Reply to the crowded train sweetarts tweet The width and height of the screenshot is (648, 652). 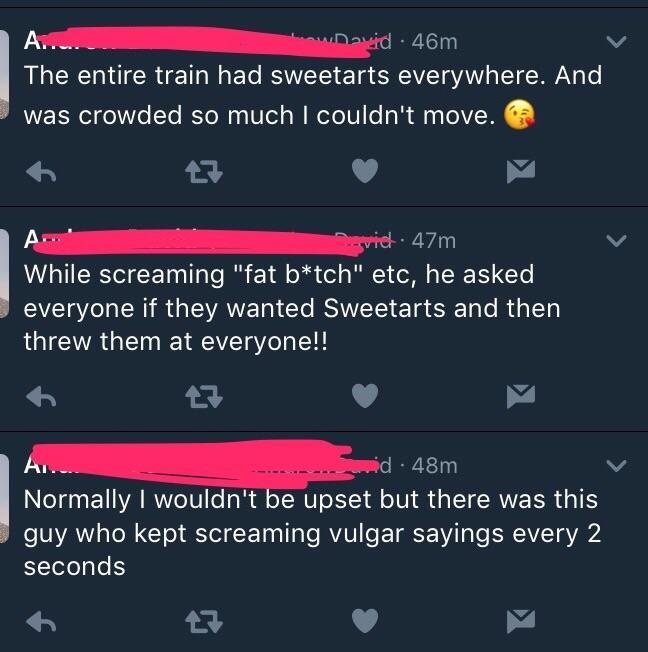coord(41,173)
